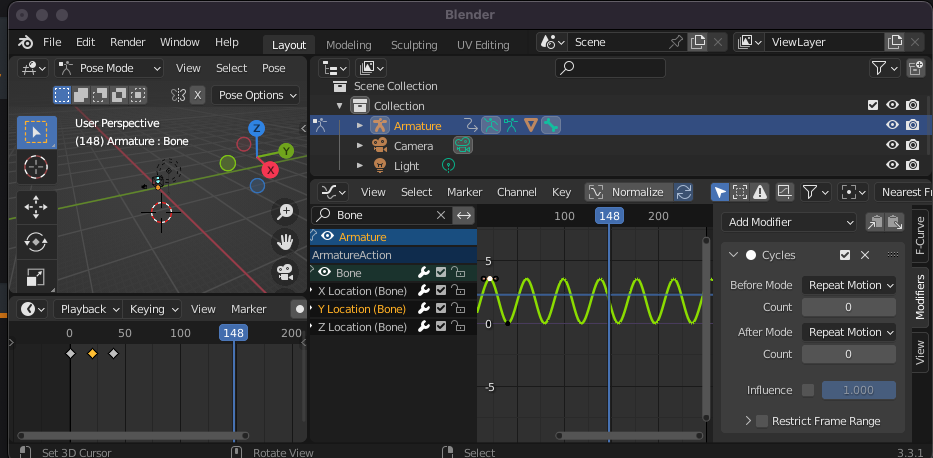This screenshot has width=933, height=458.
Task: Open the Channel menu in Graph Editor
Action: pos(516,192)
